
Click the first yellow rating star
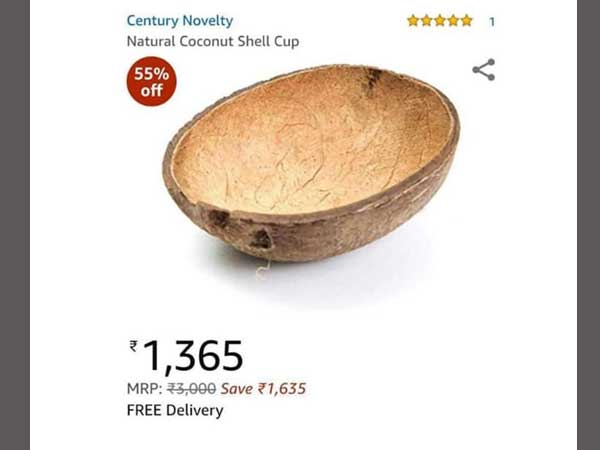point(413,21)
